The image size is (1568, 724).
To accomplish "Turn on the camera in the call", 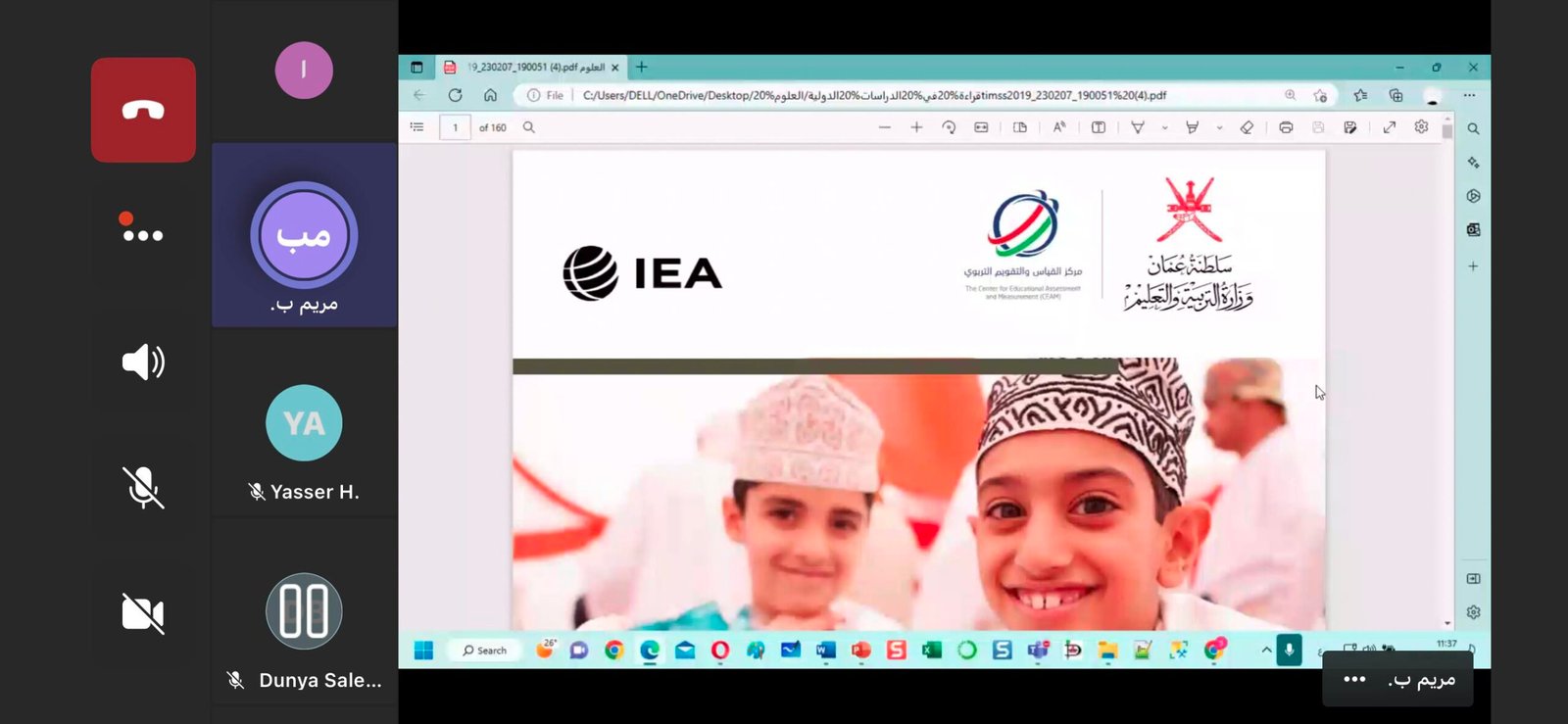I will [143, 613].
